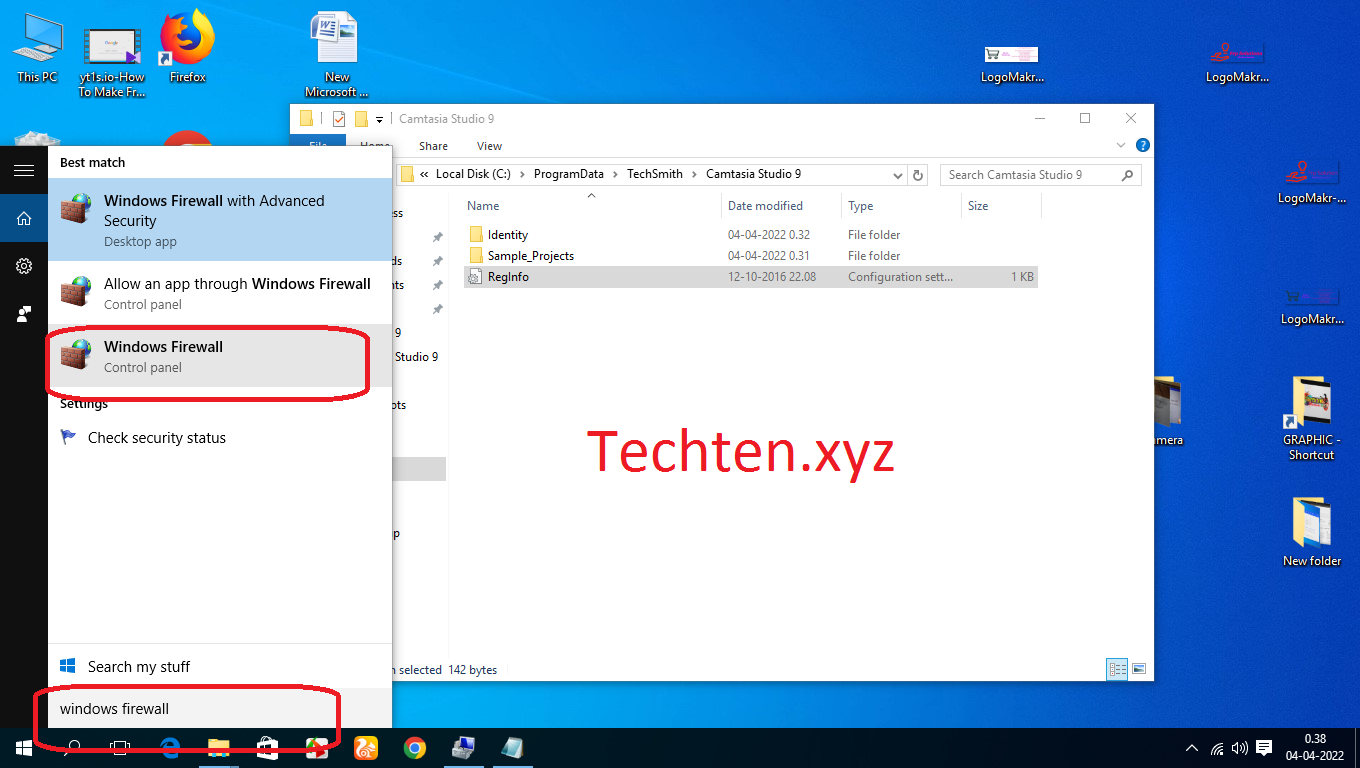Expand the Start menu hamburger icon
Viewport: 1360px width, 768px height.
point(24,171)
